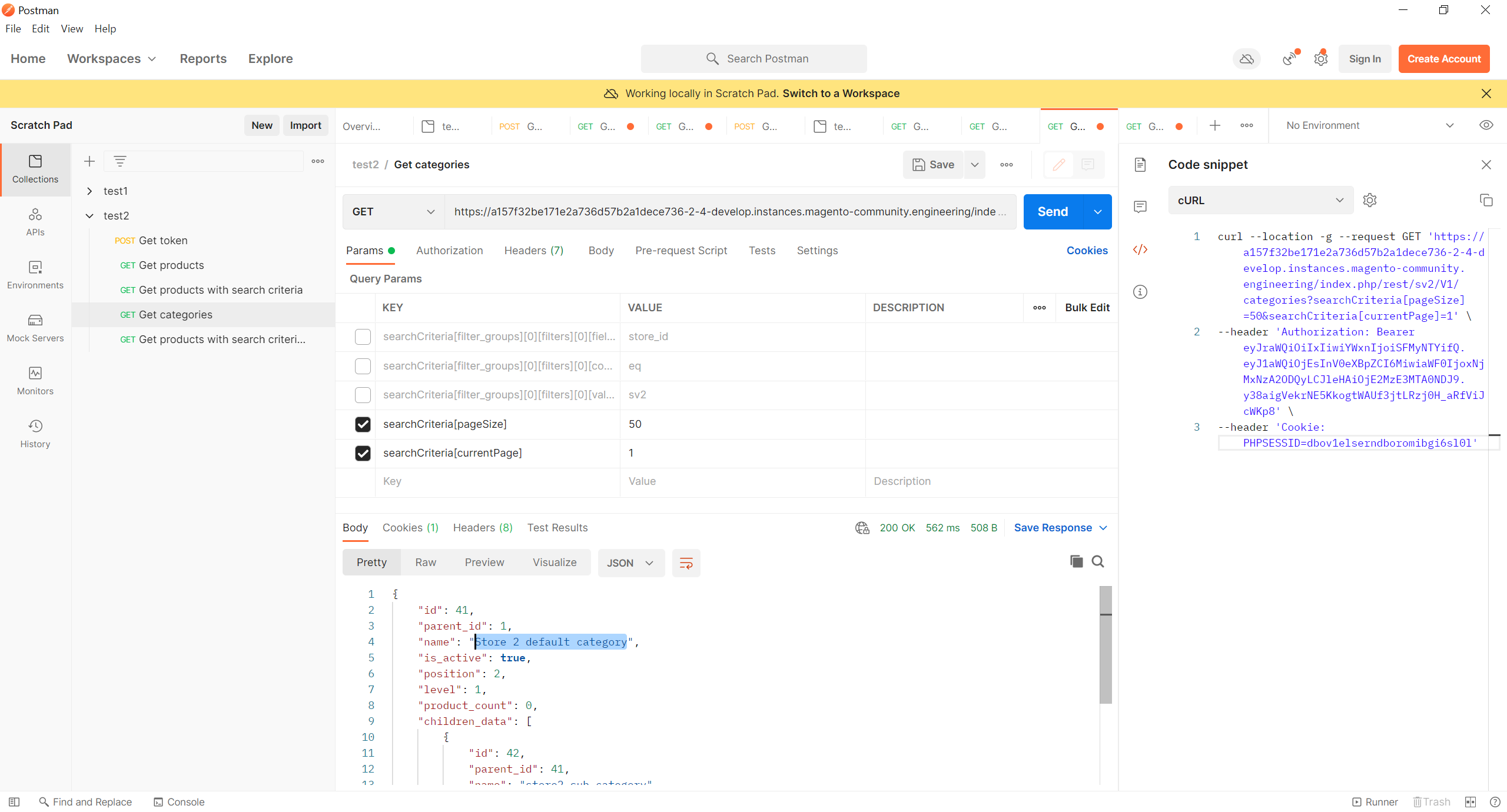Enable the sv2 filter value param checkbox
Screen dimensions: 1507x812
point(363,395)
